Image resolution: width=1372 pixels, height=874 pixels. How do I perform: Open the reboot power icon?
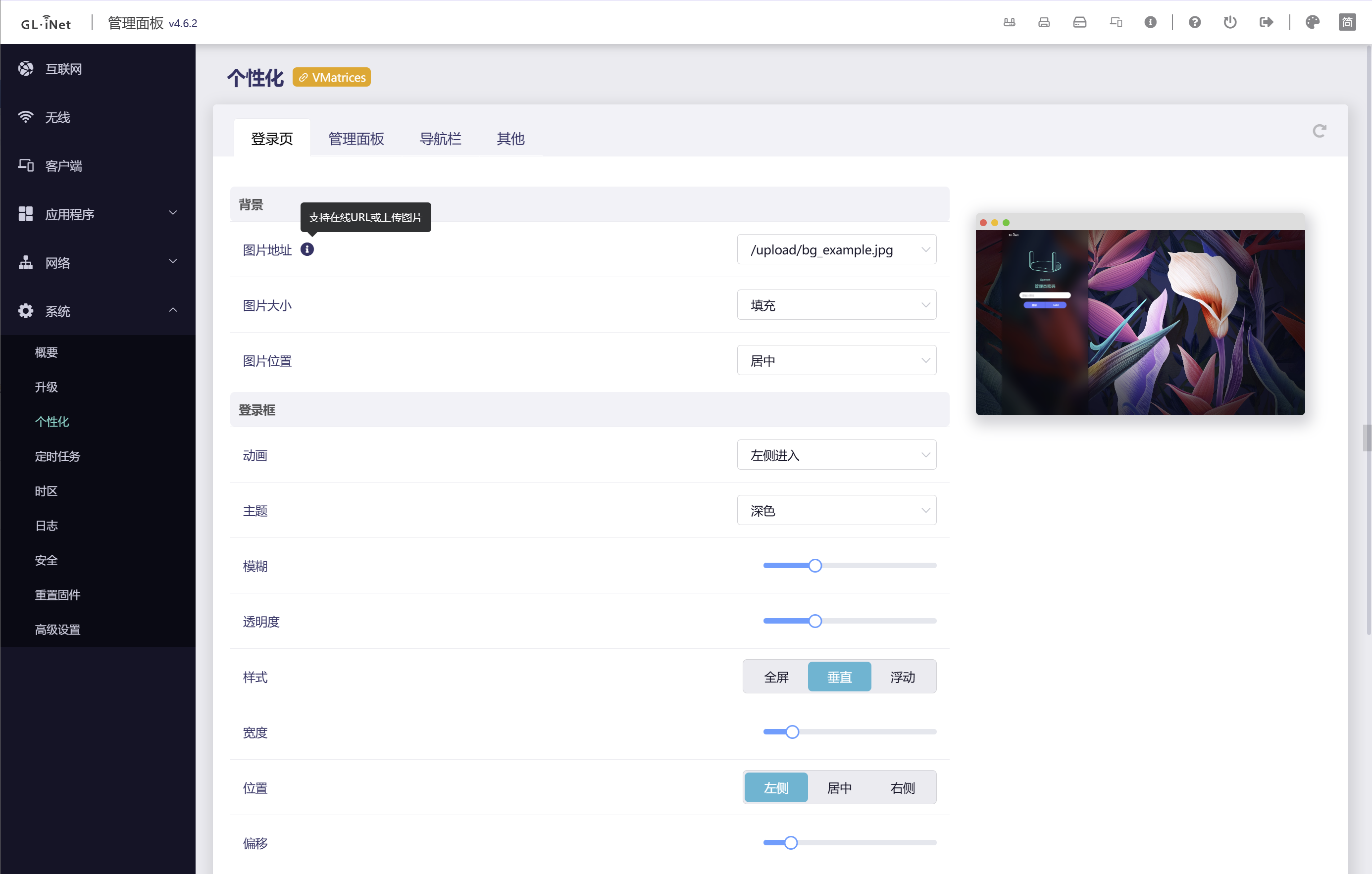click(1229, 22)
